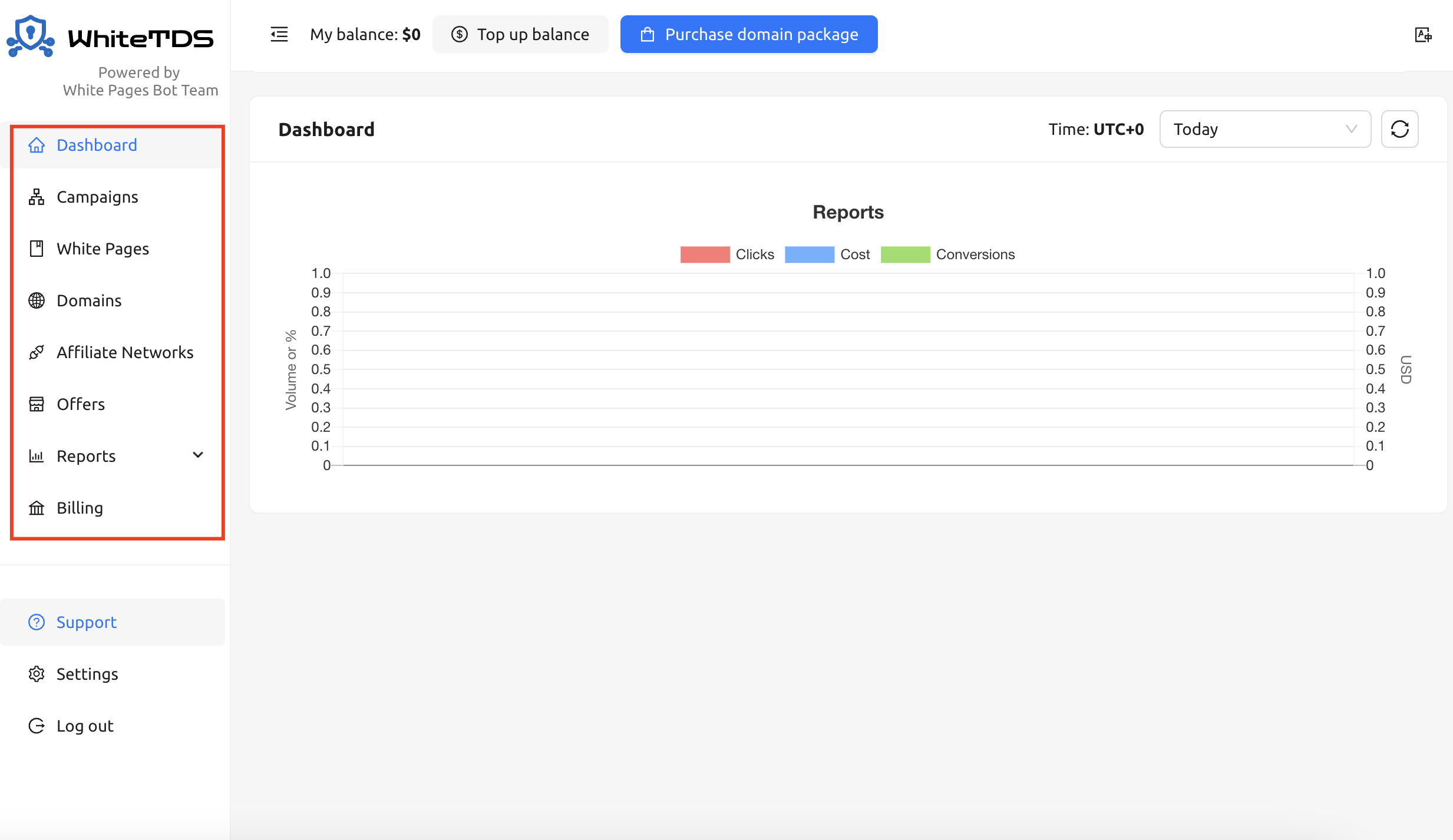
Task: Expand the Reports submenu chevron
Action: [198, 455]
